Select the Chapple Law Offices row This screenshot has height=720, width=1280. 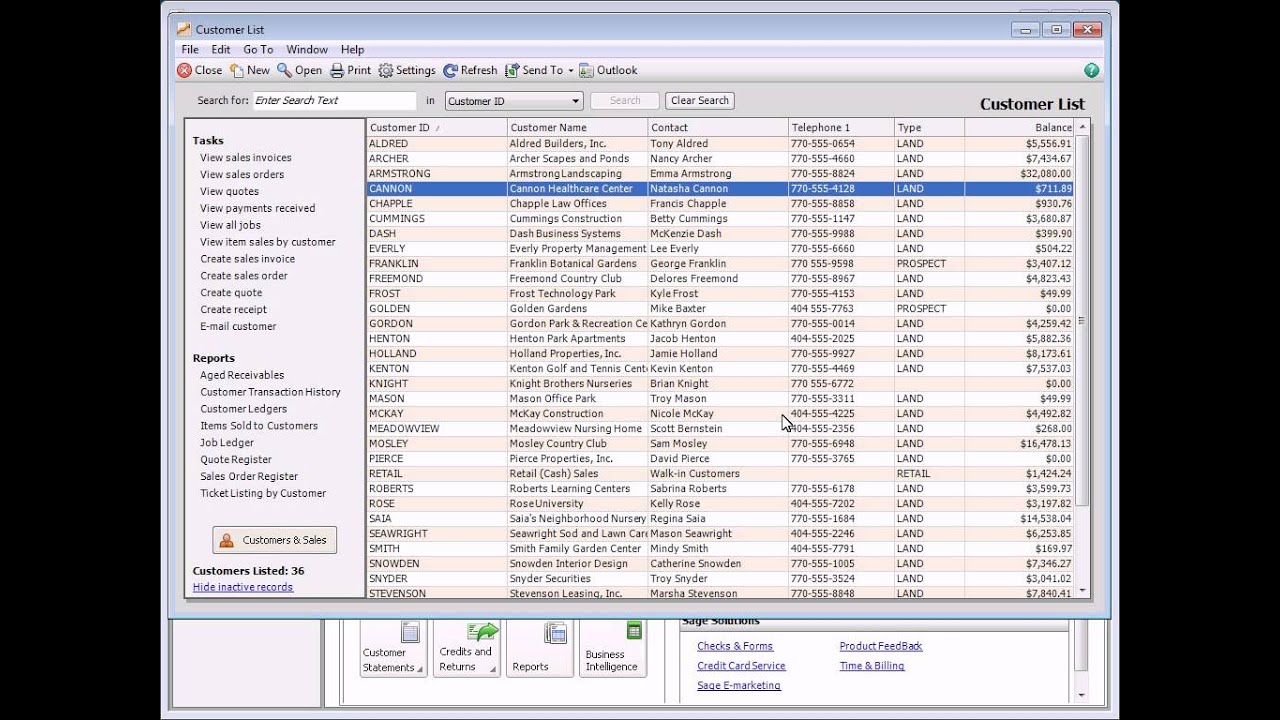point(720,203)
